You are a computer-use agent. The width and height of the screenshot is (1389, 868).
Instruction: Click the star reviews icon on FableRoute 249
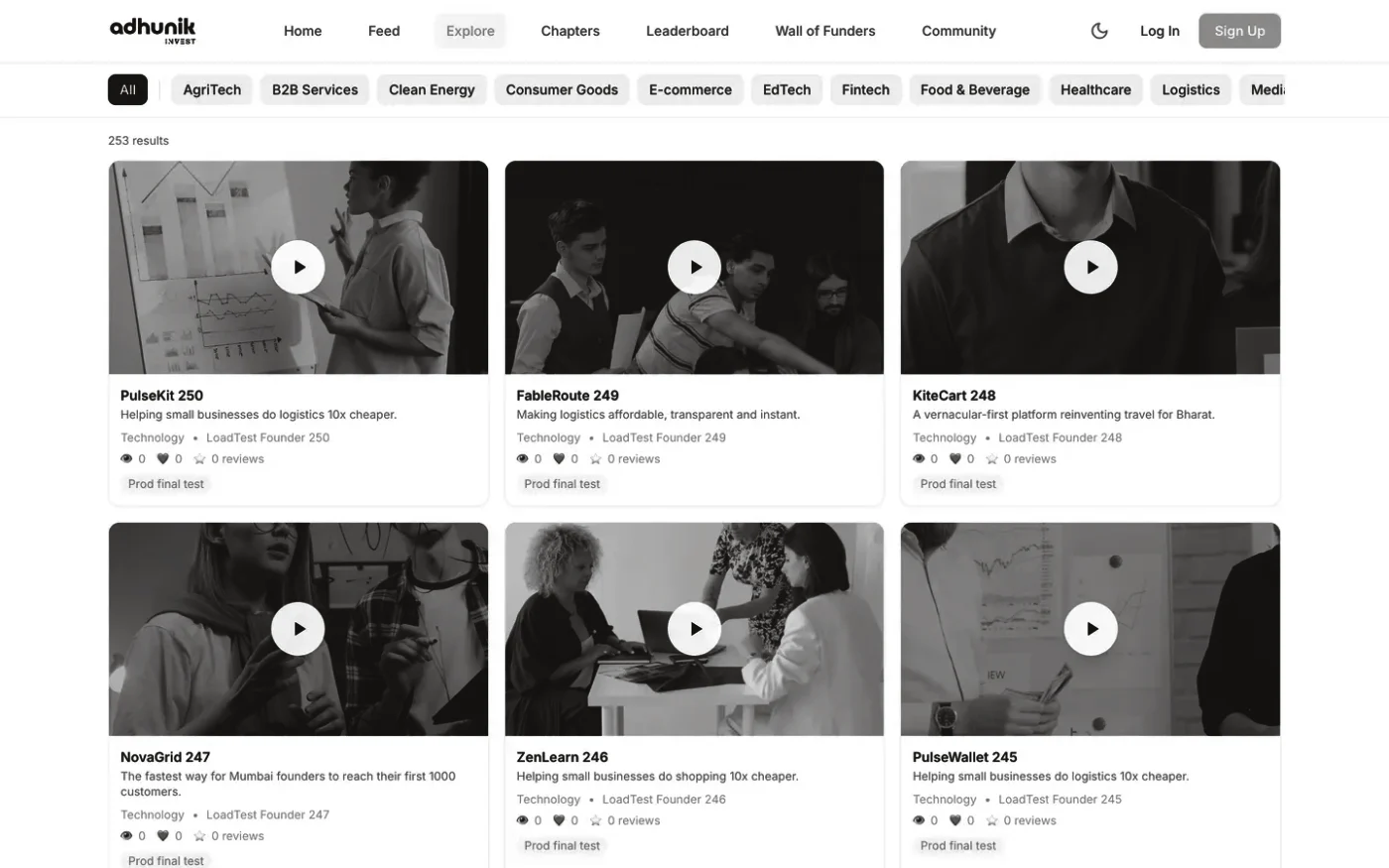click(x=596, y=459)
